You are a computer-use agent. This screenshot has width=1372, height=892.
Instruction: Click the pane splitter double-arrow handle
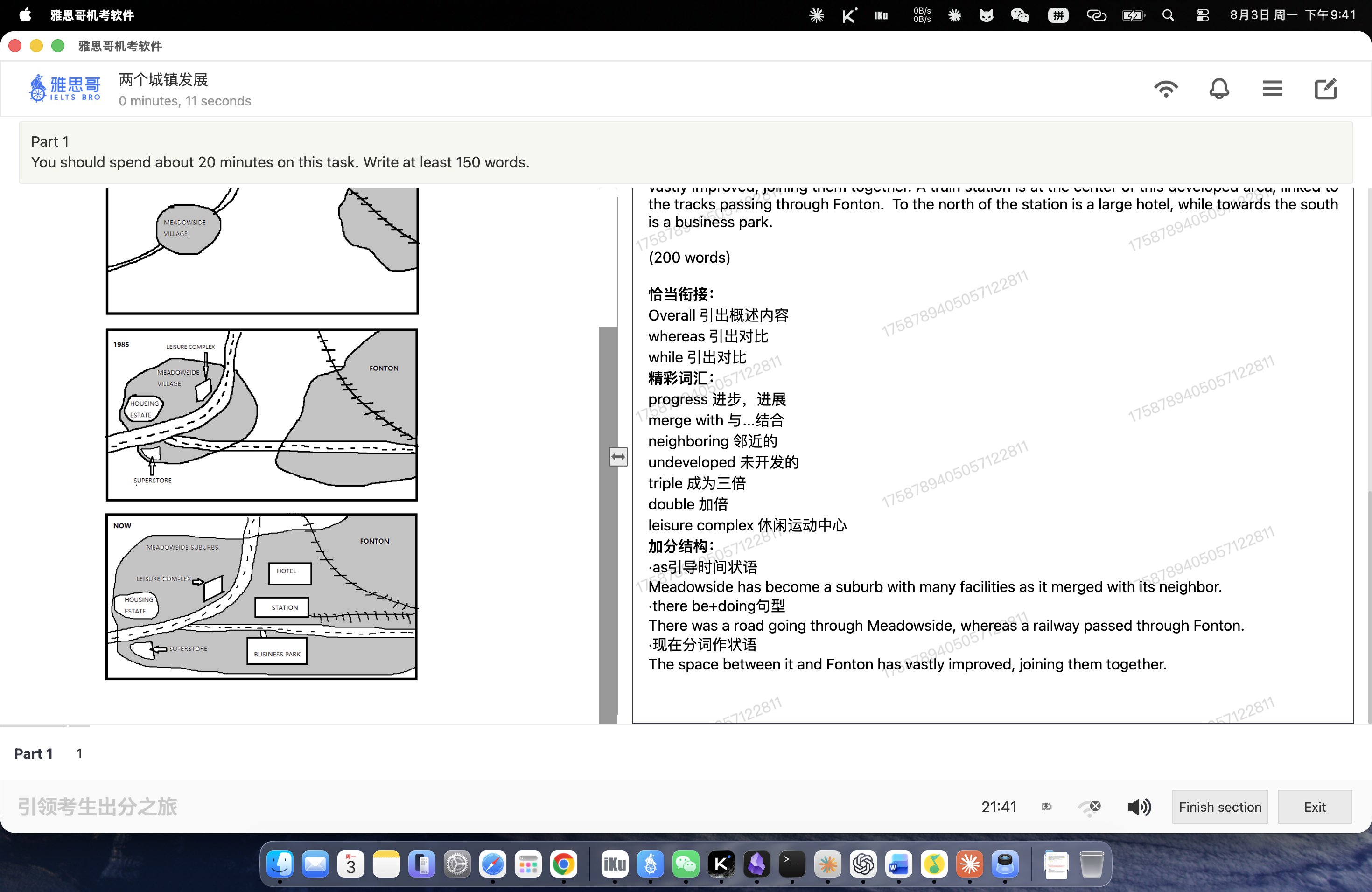point(618,457)
